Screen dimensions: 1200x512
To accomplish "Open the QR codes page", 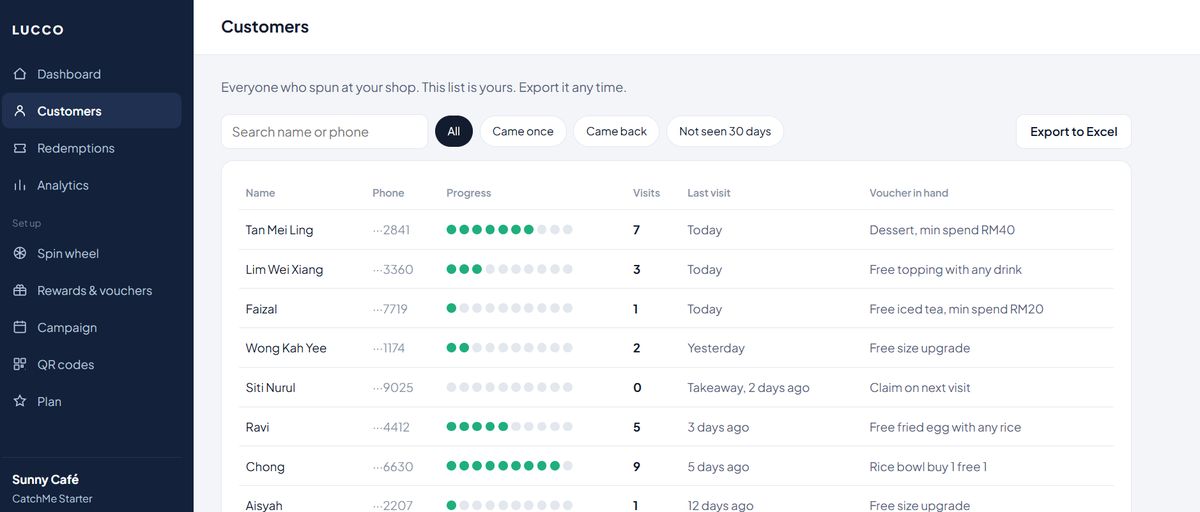I will pyautogui.click(x=92, y=364).
